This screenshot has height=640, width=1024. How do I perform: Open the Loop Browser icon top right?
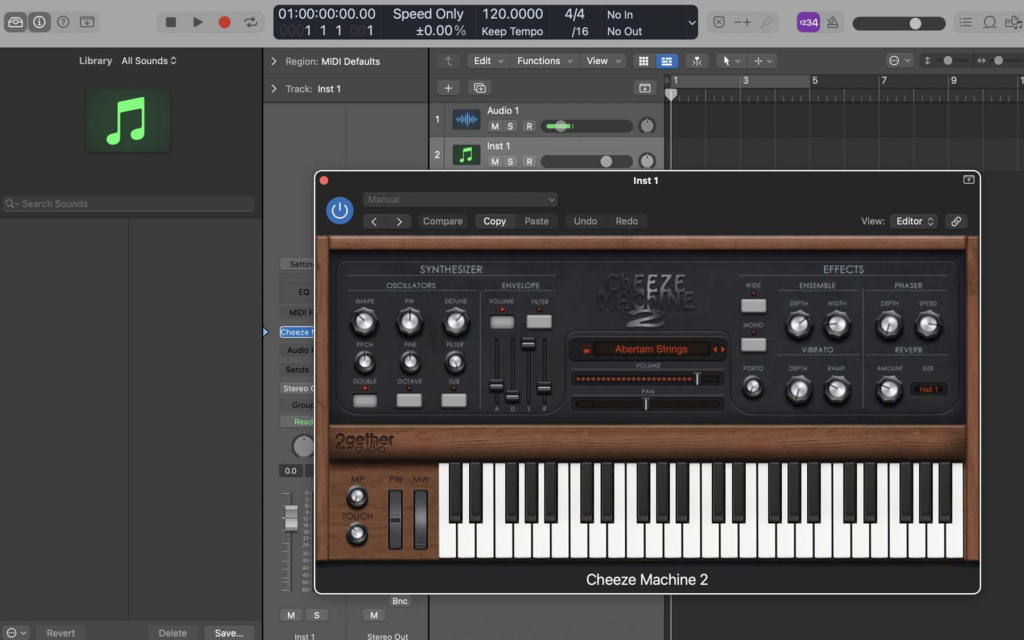990,22
